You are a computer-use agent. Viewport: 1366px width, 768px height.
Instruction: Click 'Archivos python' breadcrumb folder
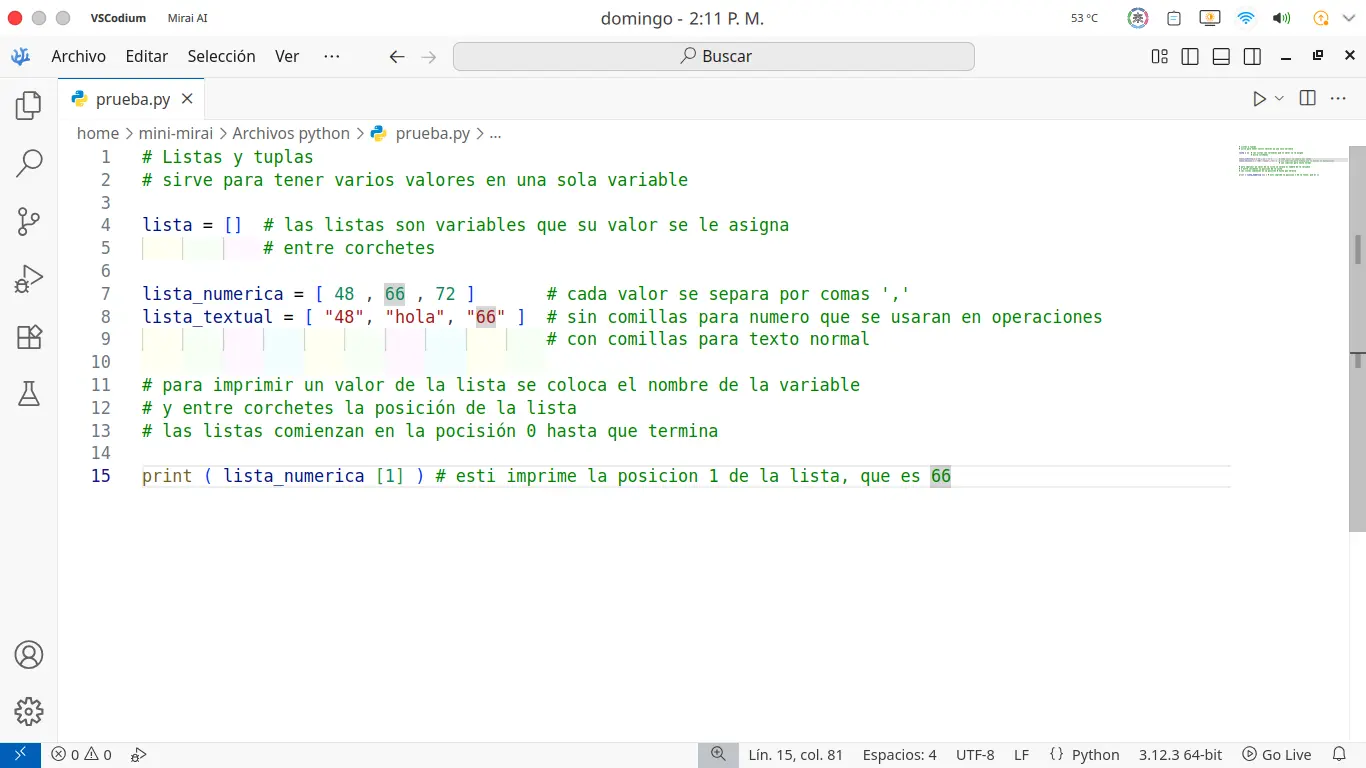pyautogui.click(x=291, y=133)
